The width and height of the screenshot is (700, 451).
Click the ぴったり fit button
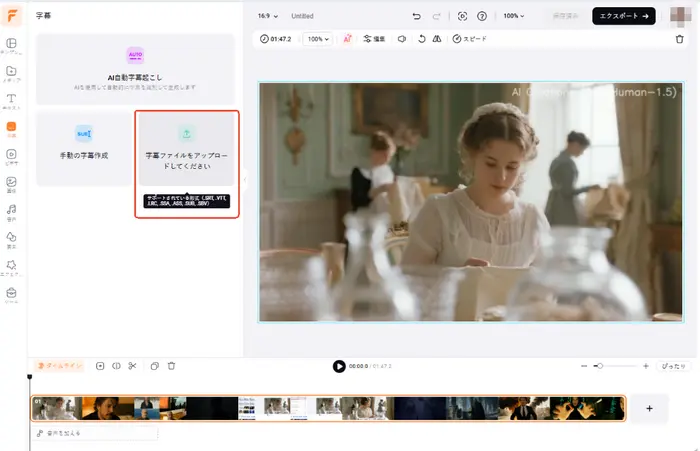pyautogui.click(x=673, y=366)
